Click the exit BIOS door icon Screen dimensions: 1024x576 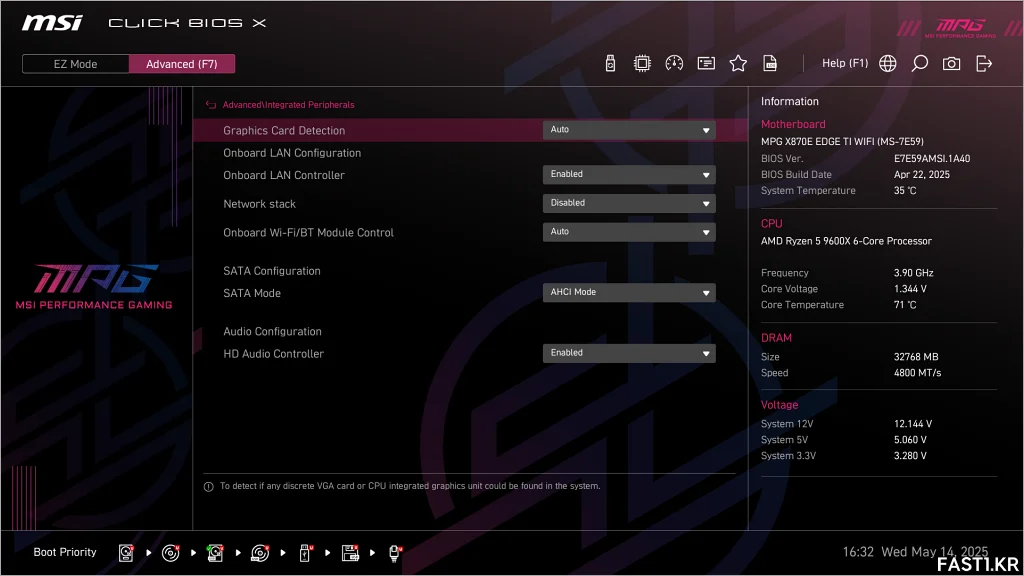(984, 63)
